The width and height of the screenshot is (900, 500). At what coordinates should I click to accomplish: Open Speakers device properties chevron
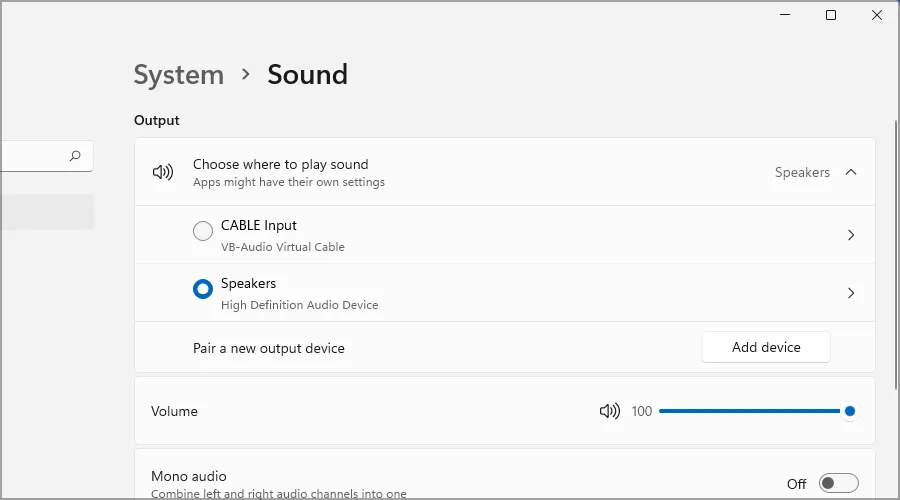point(851,293)
